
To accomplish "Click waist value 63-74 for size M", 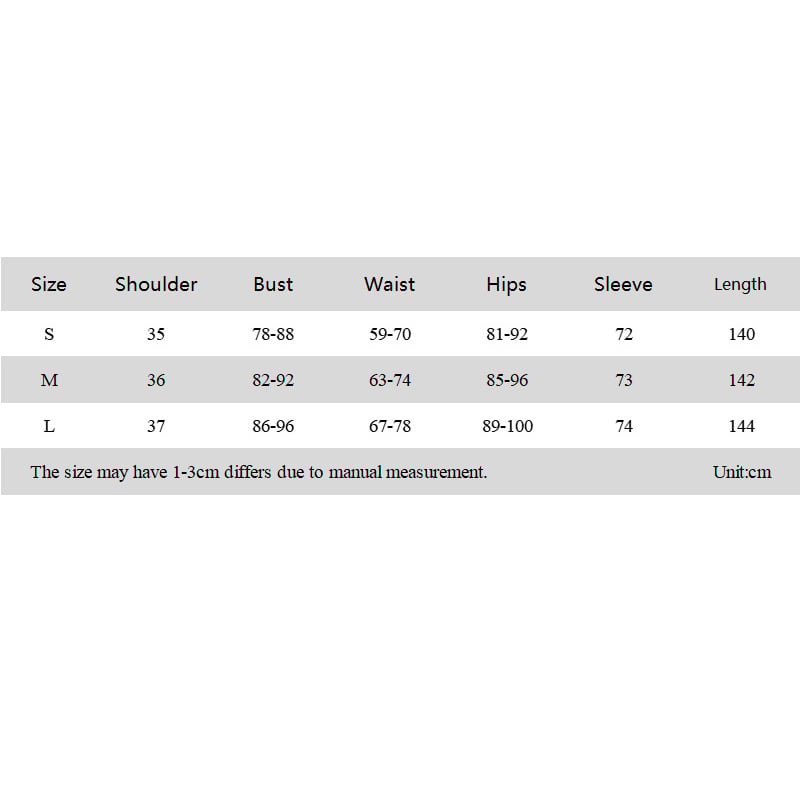I will [x=390, y=380].
